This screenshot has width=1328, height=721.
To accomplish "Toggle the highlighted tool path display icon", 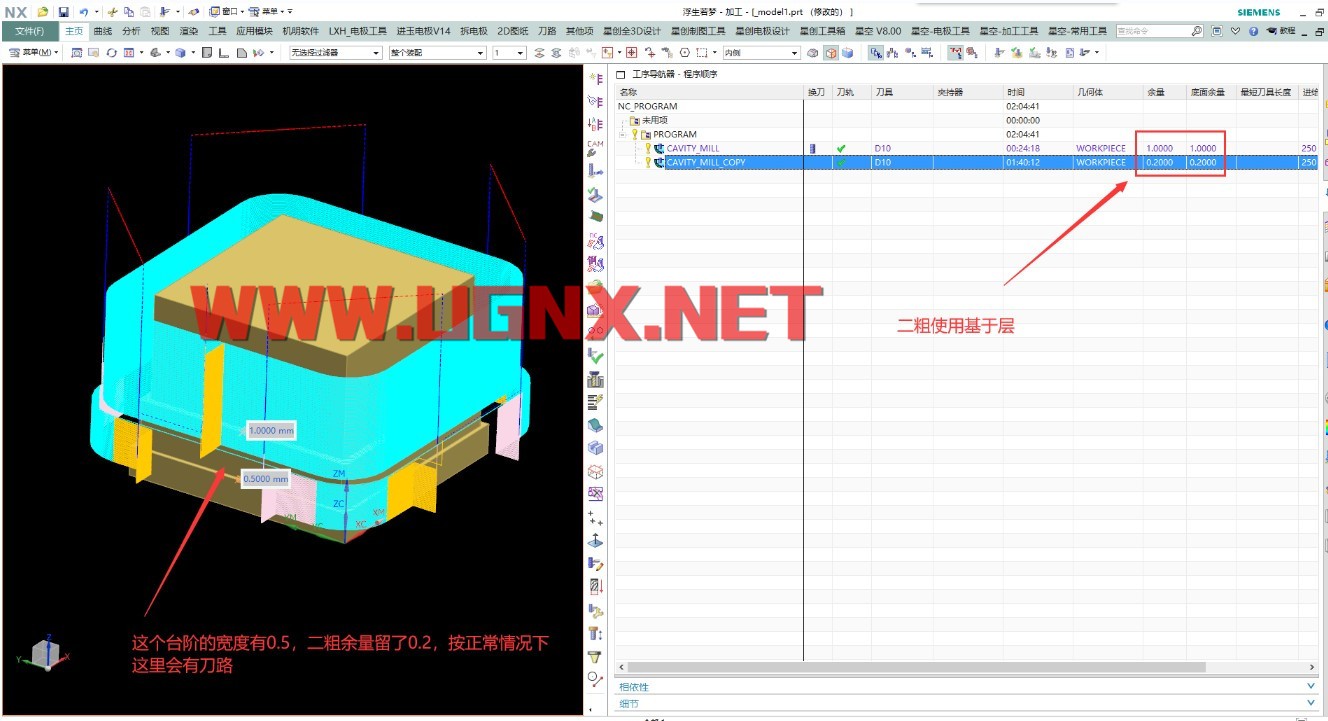I will tap(955, 52).
